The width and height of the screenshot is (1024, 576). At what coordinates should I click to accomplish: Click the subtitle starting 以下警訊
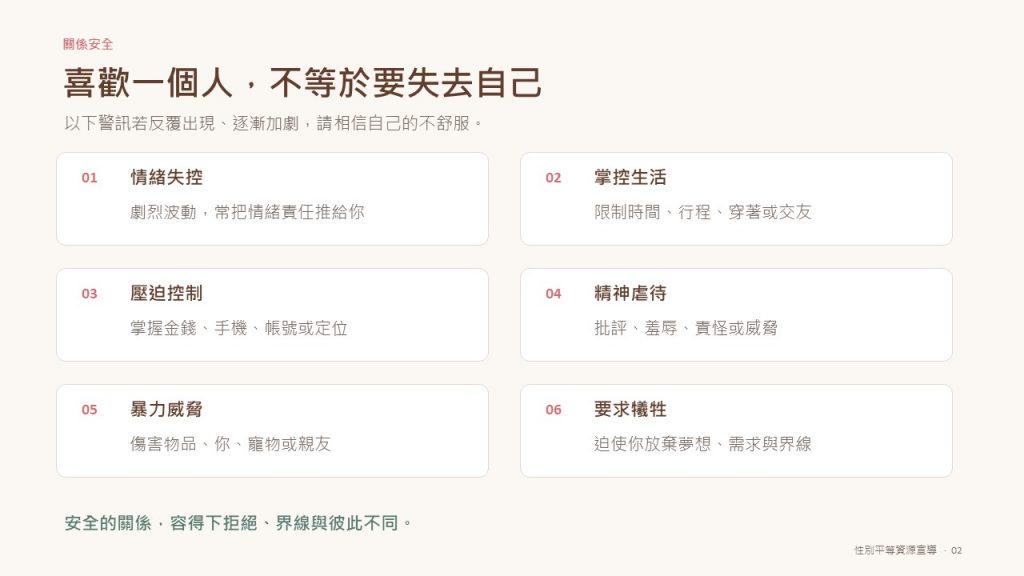273,123
